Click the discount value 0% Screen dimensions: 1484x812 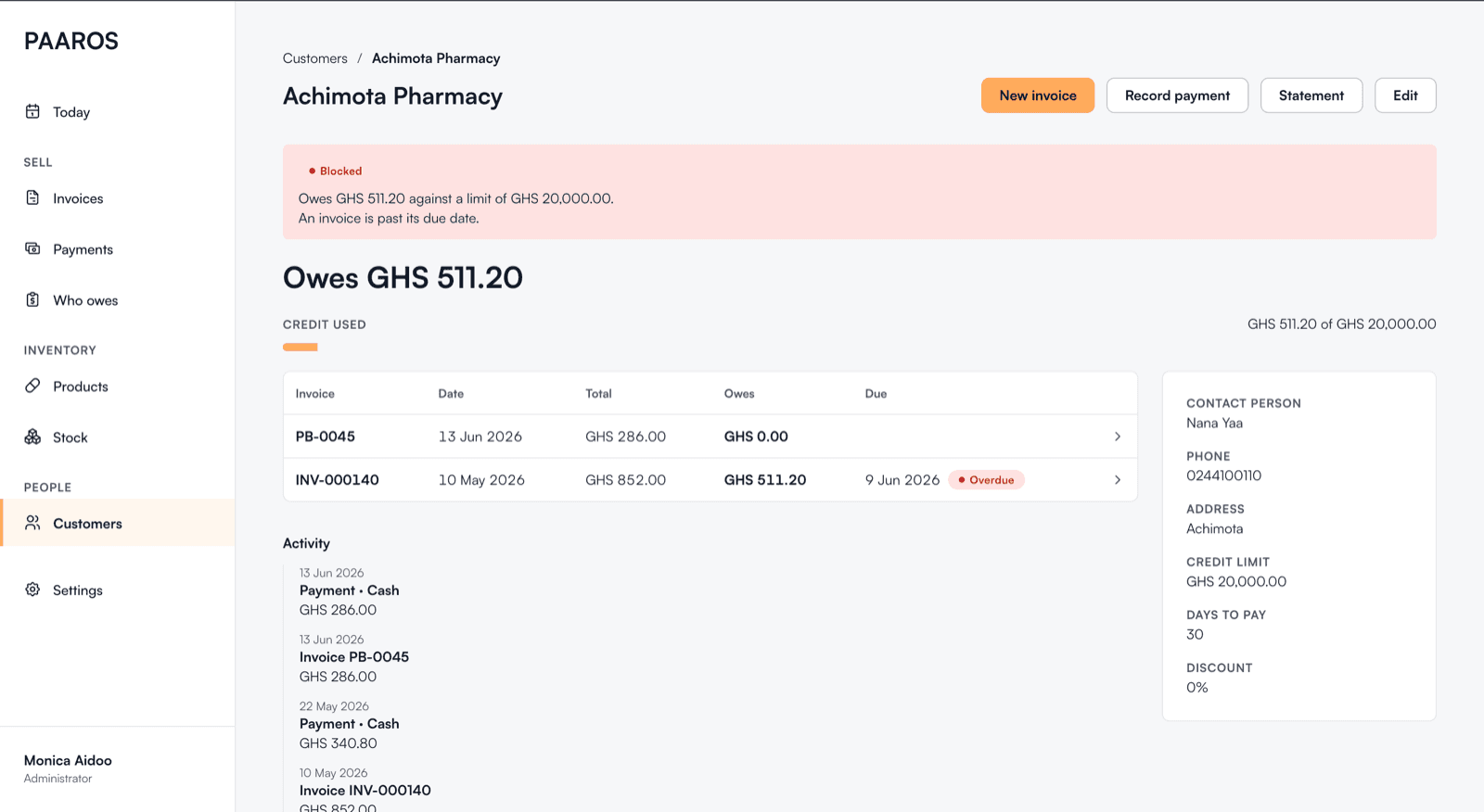tap(1197, 687)
